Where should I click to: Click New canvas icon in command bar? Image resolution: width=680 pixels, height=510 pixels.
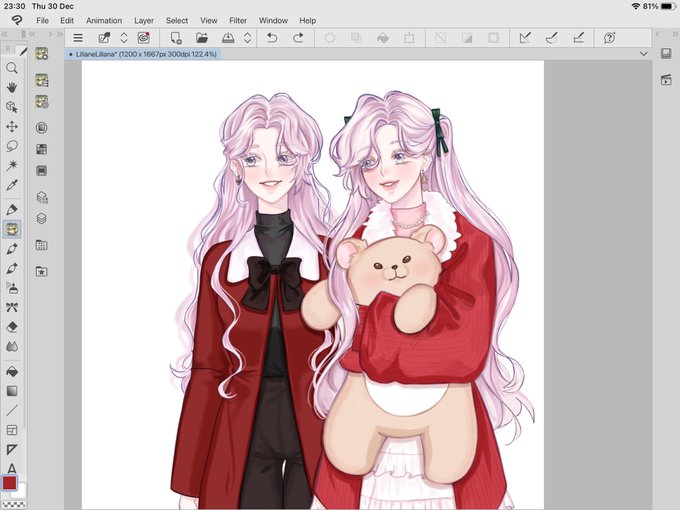(176, 38)
